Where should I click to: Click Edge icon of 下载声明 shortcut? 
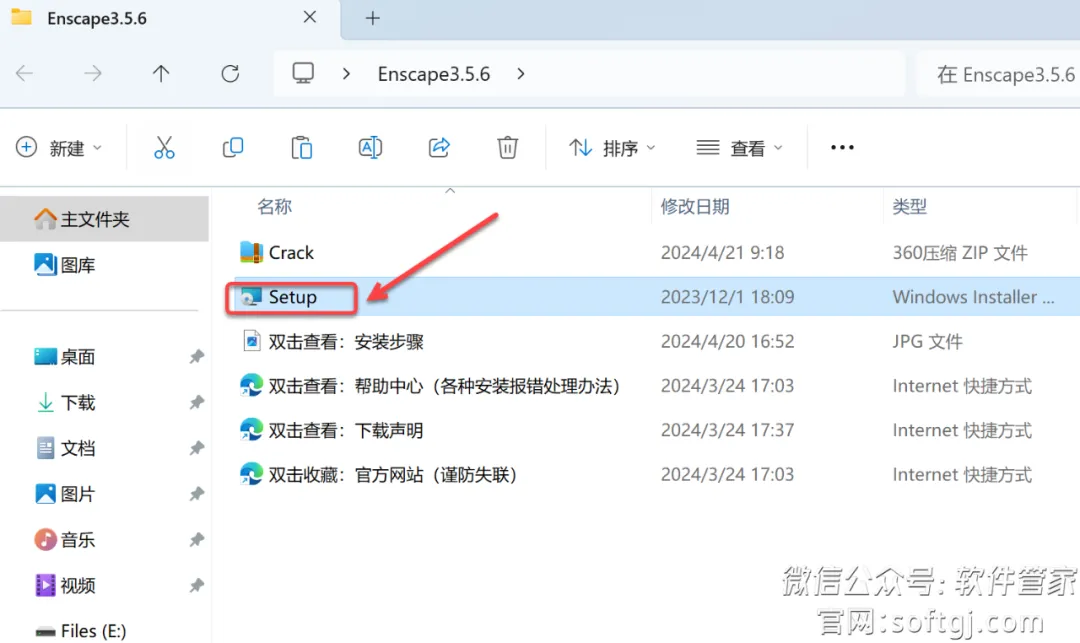tap(251, 430)
